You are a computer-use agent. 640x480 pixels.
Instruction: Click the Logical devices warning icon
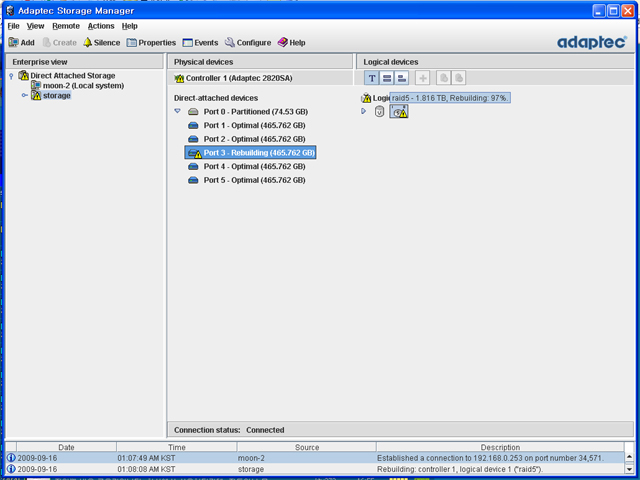(x=366, y=98)
